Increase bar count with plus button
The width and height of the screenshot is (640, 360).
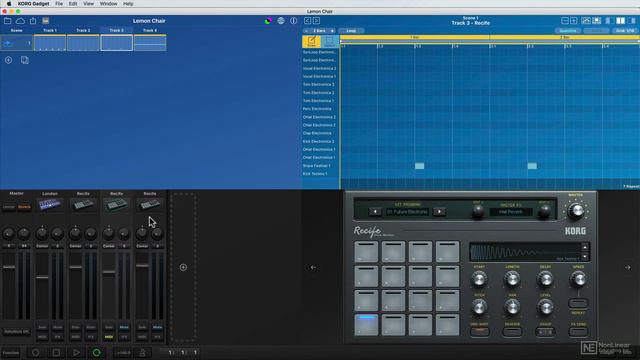click(x=332, y=31)
